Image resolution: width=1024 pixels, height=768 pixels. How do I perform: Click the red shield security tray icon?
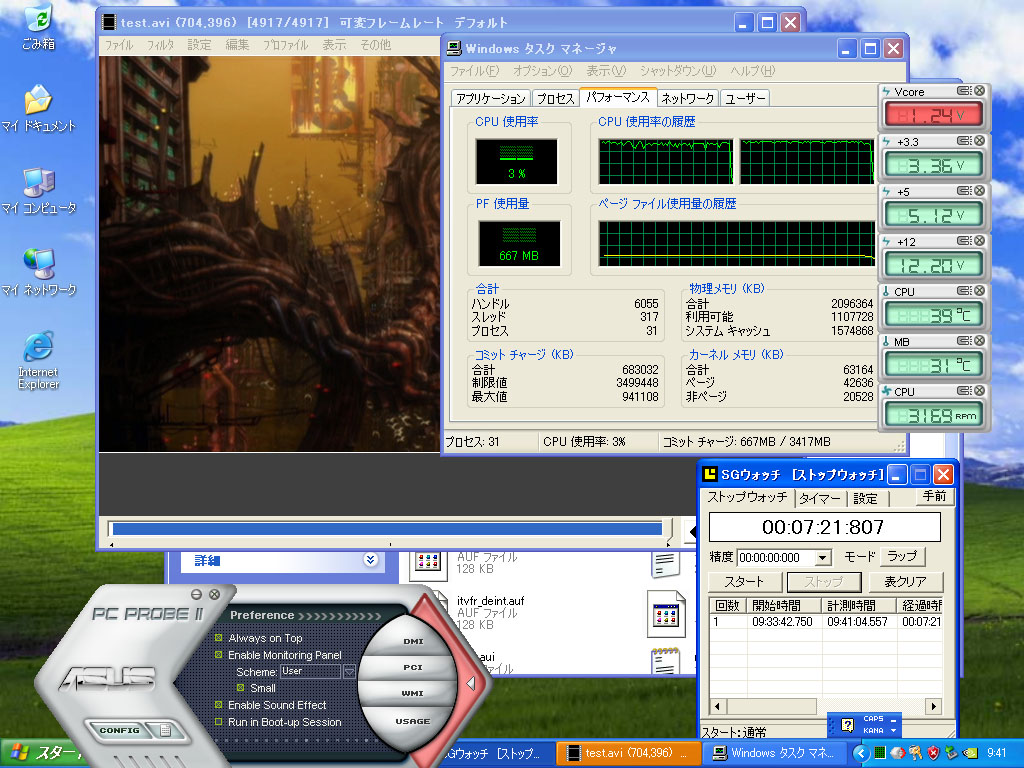(x=933, y=753)
